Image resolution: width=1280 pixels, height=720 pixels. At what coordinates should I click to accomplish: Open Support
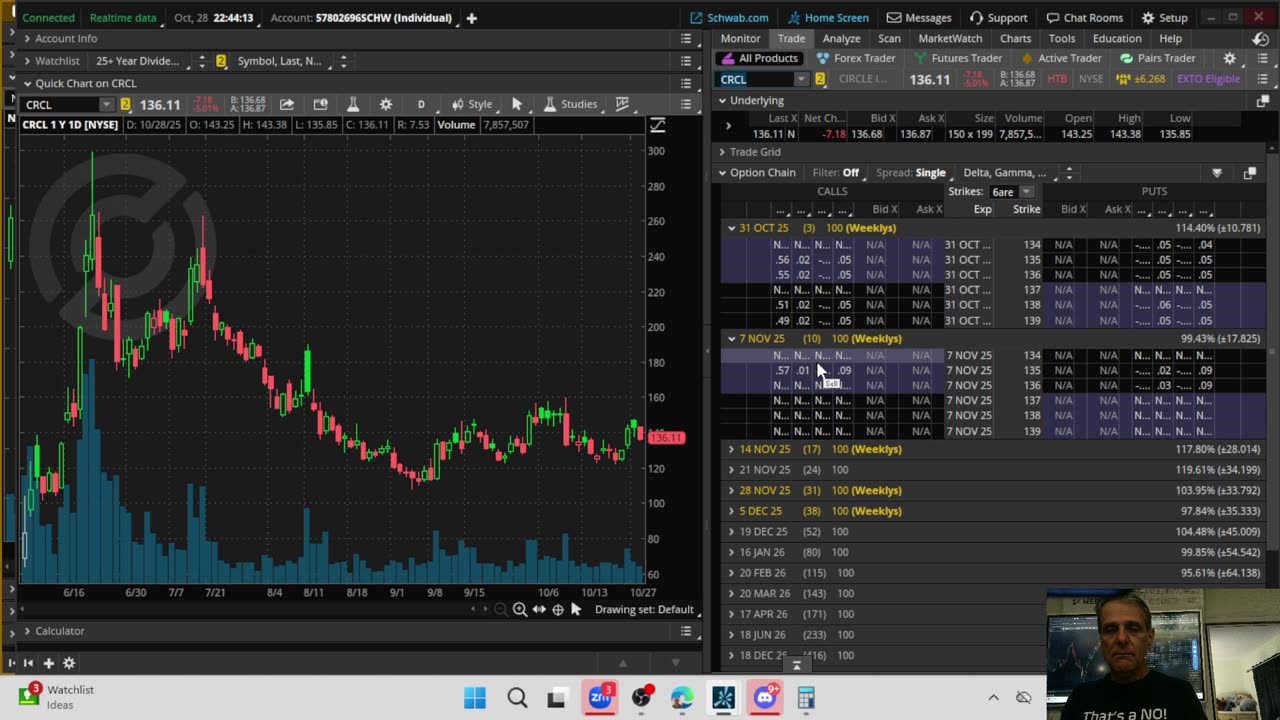[x=998, y=18]
